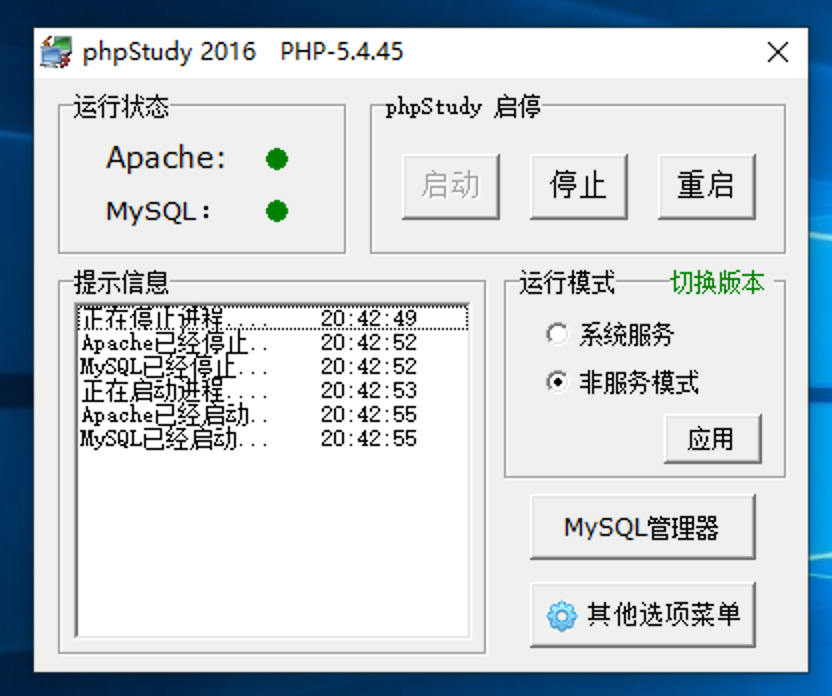Select log row 正在启动进程 20:42:53
Screen dimensions: 832x696
[x=273, y=390]
